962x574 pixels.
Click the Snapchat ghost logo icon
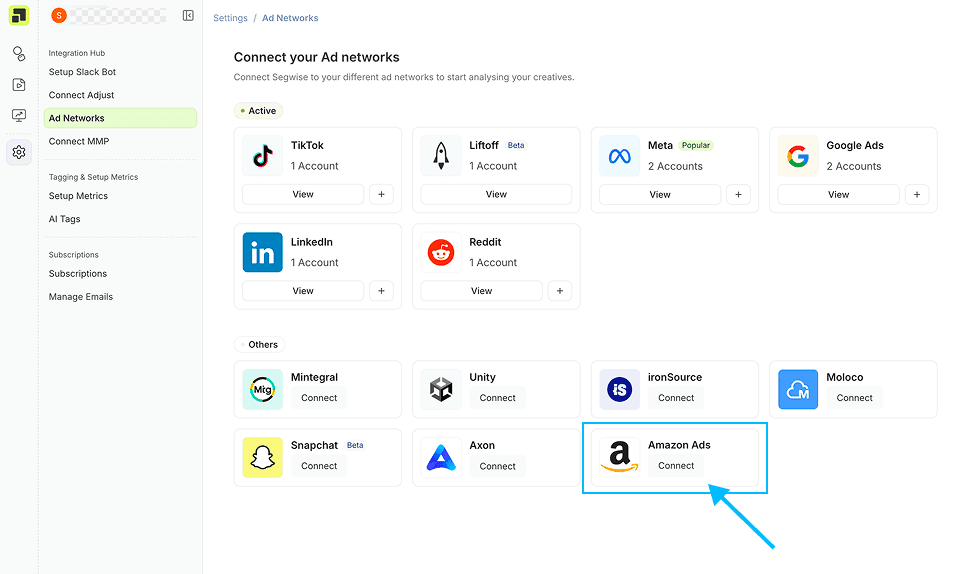point(263,457)
